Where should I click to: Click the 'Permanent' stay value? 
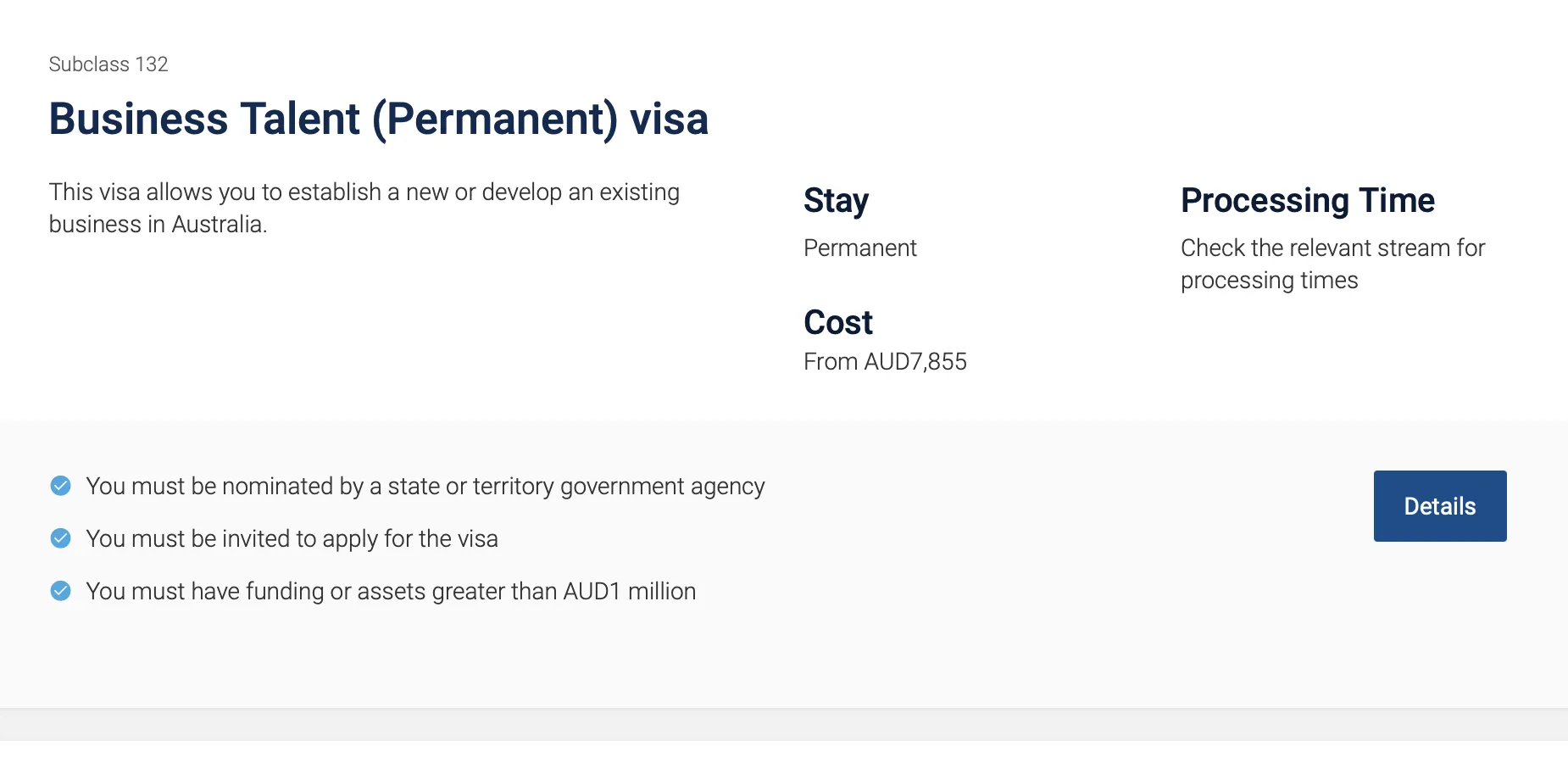[x=860, y=248]
